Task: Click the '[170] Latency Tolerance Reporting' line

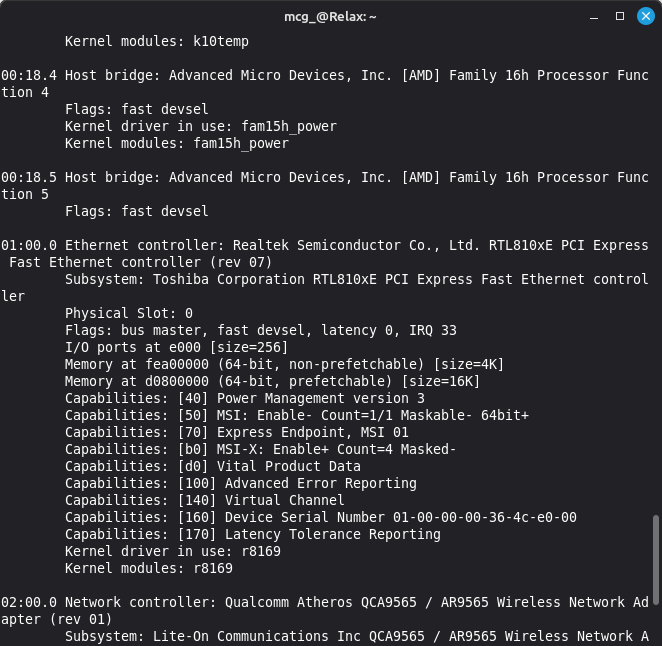Action: click(253, 535)
